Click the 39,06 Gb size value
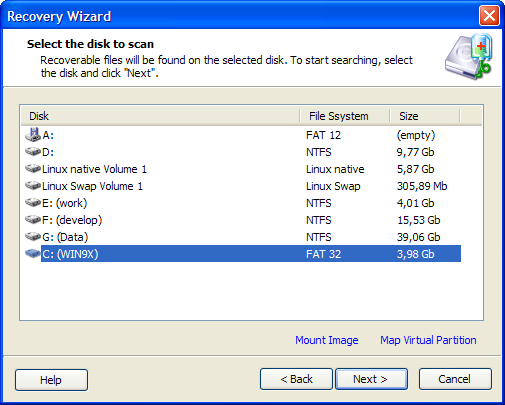505x405 pixels. [418, 237]
